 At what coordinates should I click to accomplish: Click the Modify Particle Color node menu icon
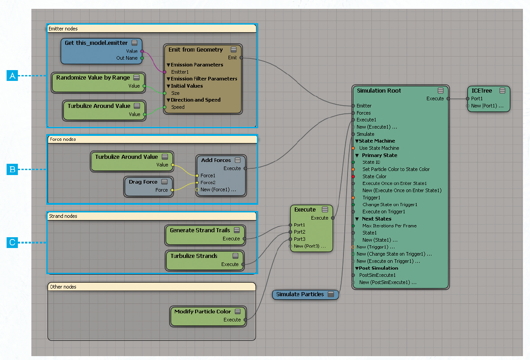pos(238,311)
